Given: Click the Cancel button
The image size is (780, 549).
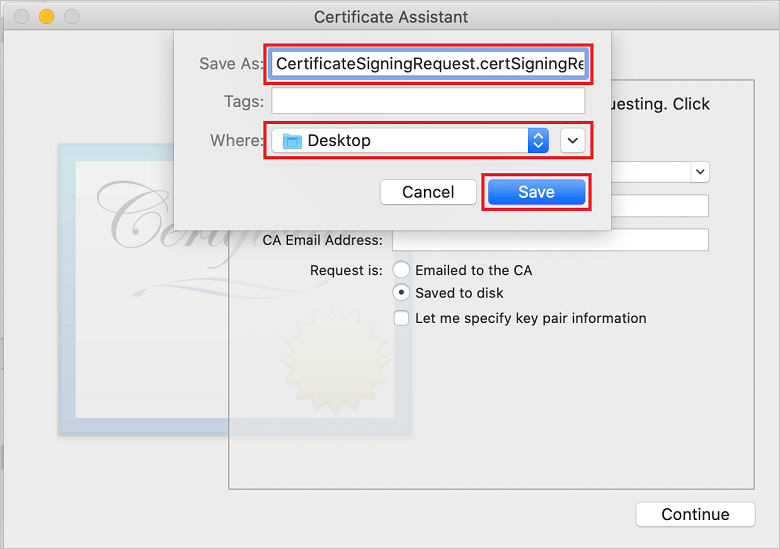Looking at the screenshot, I should pos(428,192).
